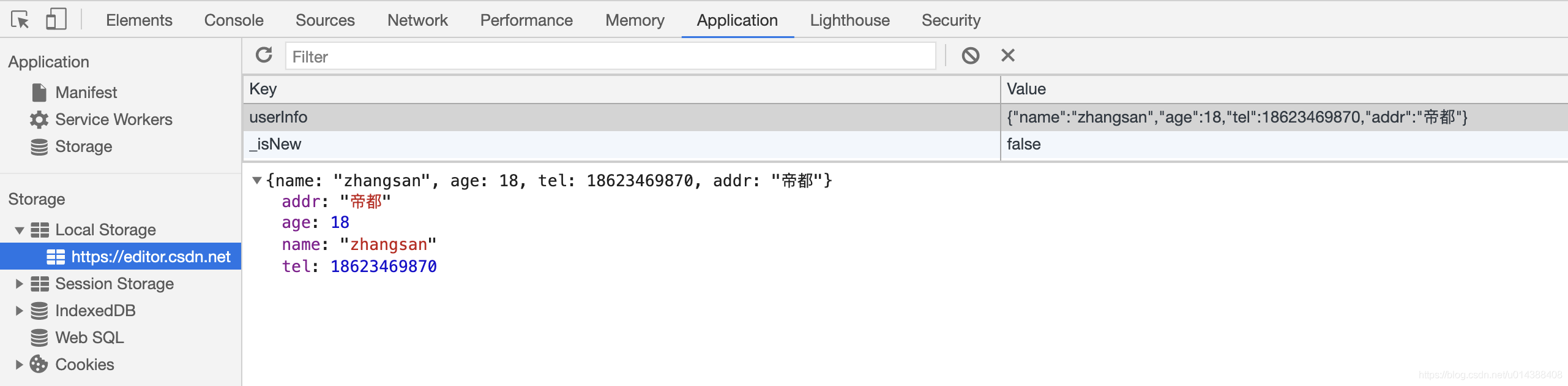Viewport: 1568px width, 386px height.
Task: Toggle the device toolbar icon
Action: click(x=56, y=20)
